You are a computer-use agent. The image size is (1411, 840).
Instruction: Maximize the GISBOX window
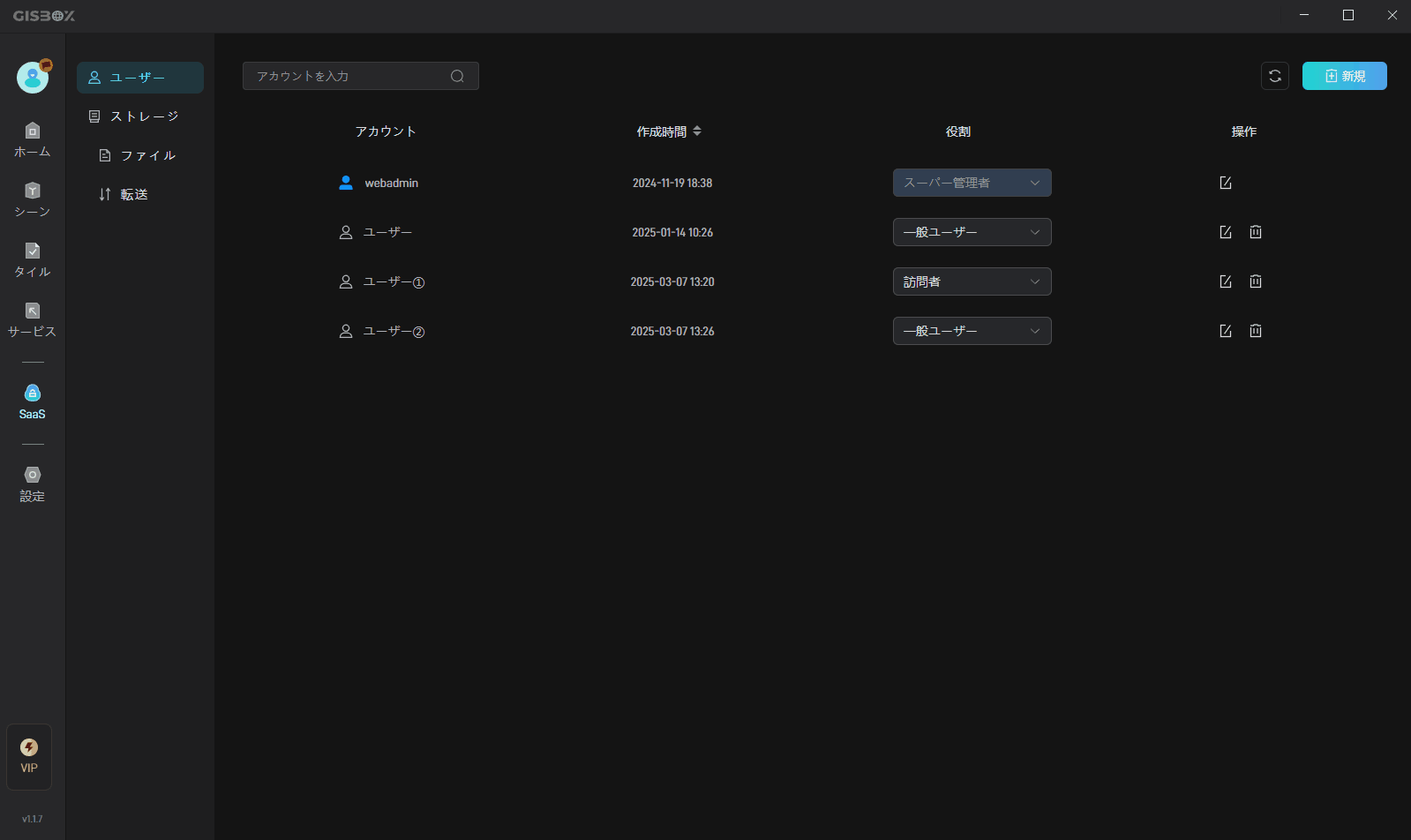pos(1348,15)
